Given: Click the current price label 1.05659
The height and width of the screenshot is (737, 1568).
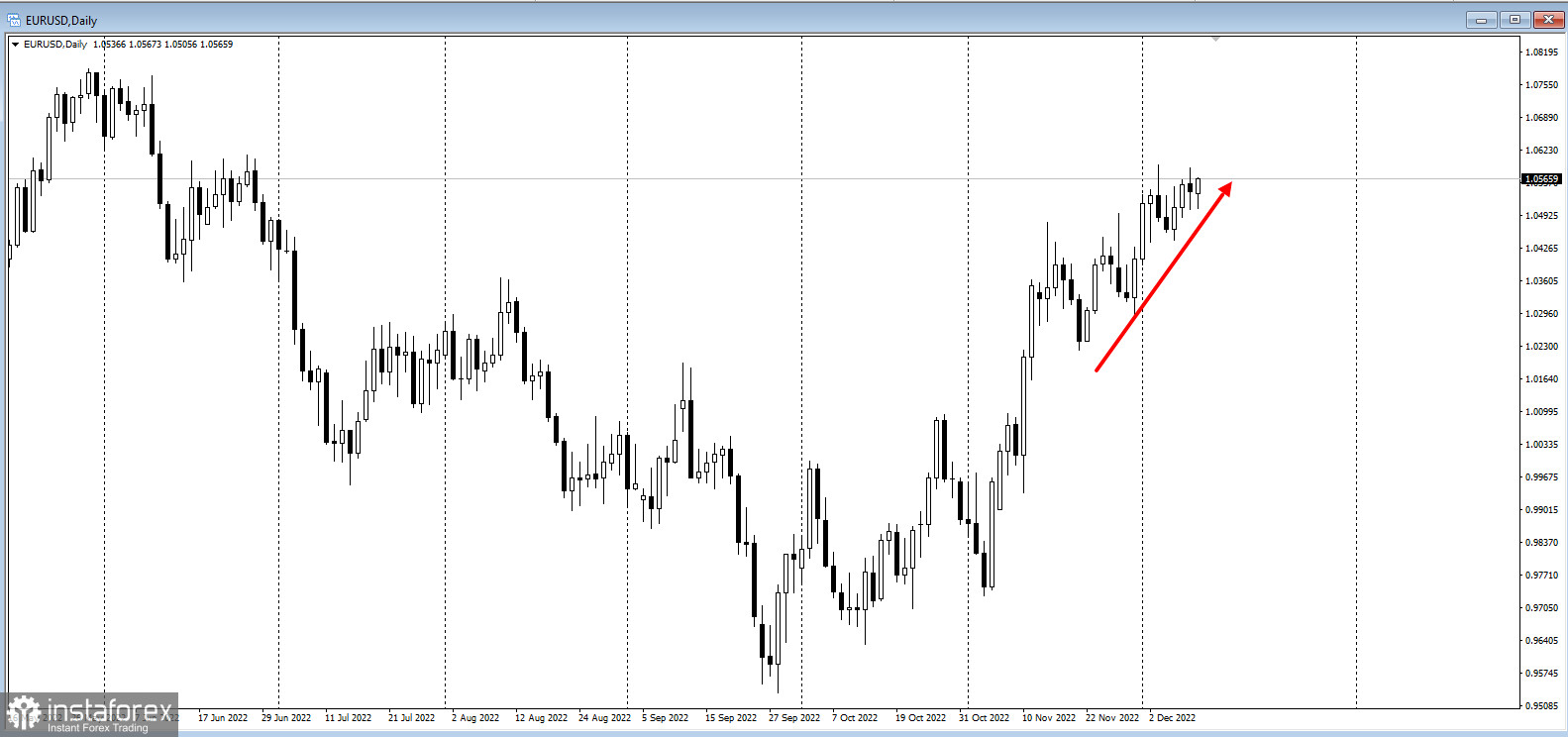Looking at the screenshot, I should 1541,179.
